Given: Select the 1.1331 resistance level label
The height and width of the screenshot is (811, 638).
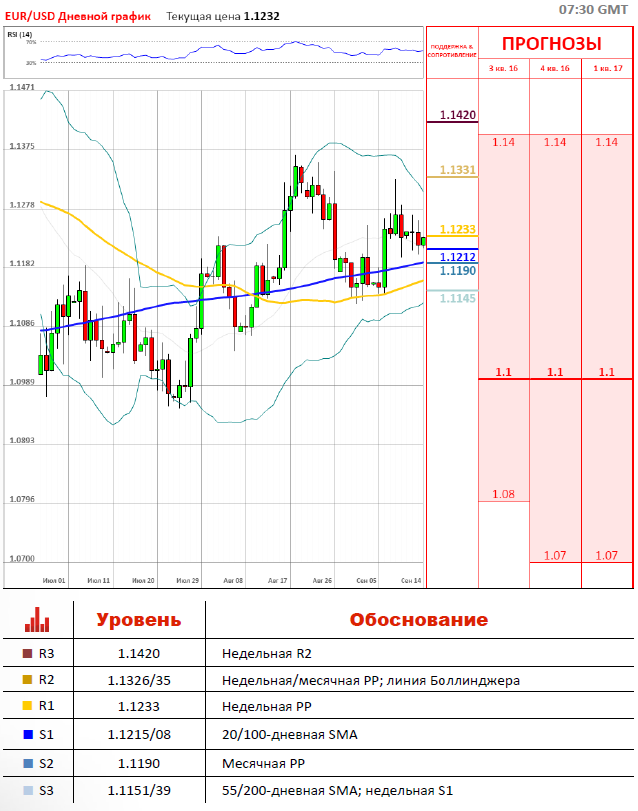Looking at the screenshot, I should 458,170.
